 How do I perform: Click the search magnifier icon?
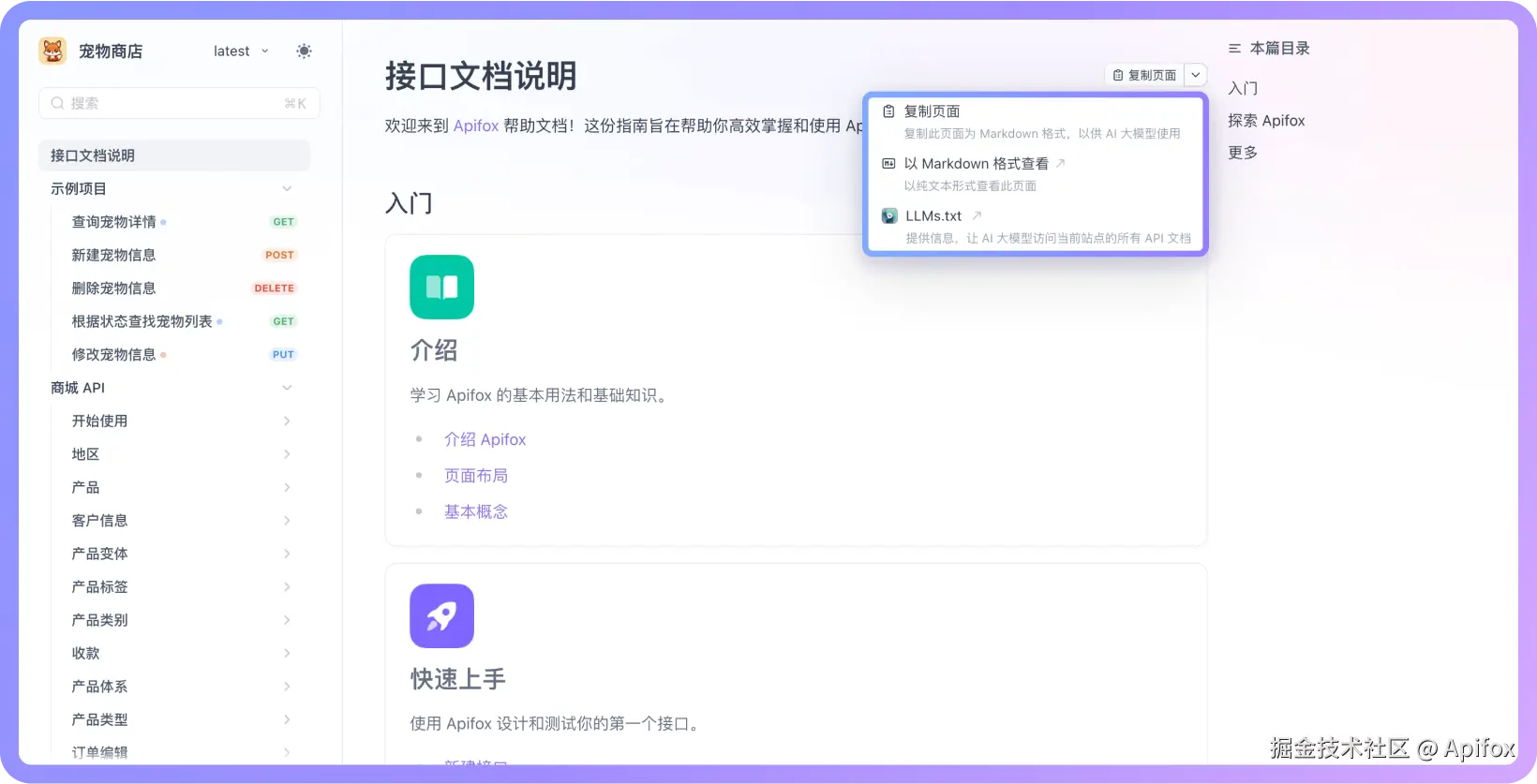coord(58,103)
